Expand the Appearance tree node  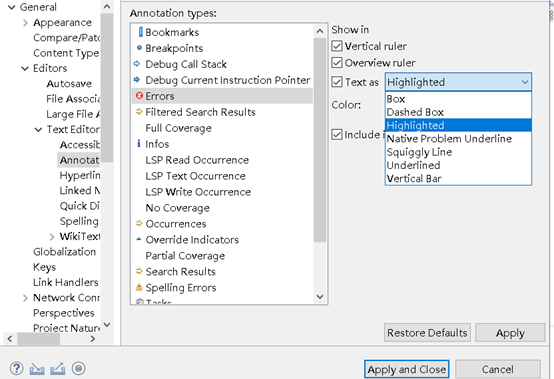pos(25,23)
